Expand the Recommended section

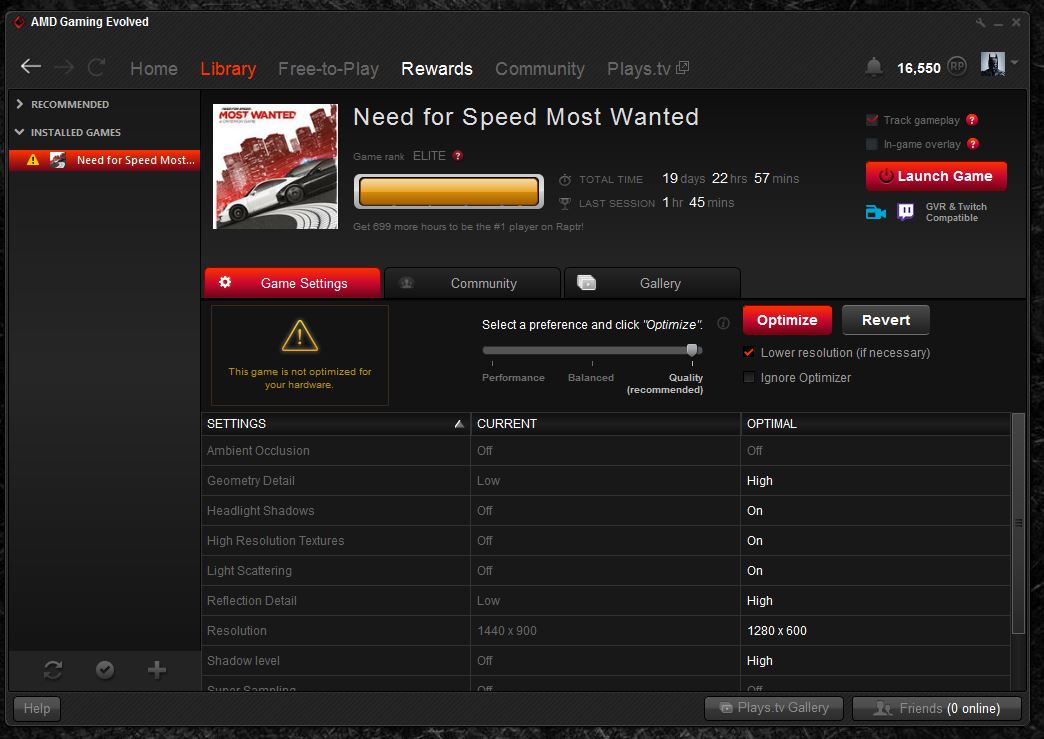tap(20, 104)
